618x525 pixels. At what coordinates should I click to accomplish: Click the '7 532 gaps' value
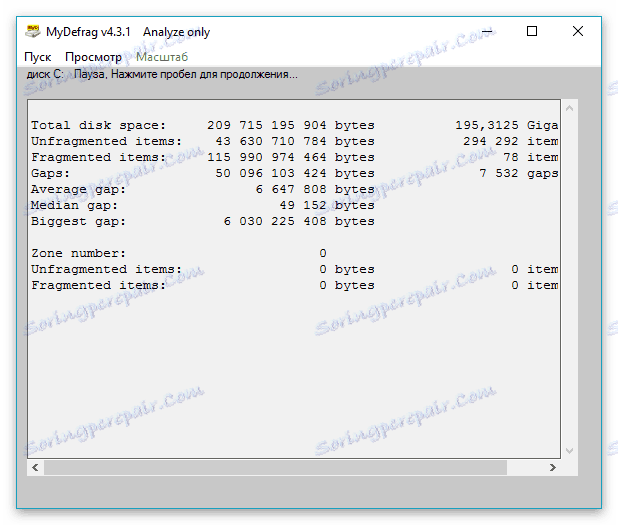[x=518, y=173]
